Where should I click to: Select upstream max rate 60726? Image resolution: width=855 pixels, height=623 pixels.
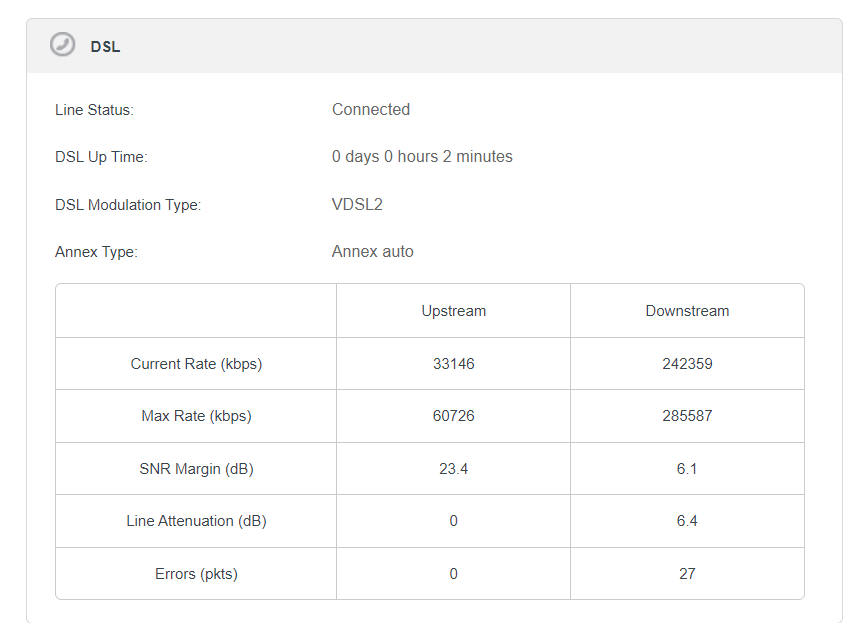point(454,416)
